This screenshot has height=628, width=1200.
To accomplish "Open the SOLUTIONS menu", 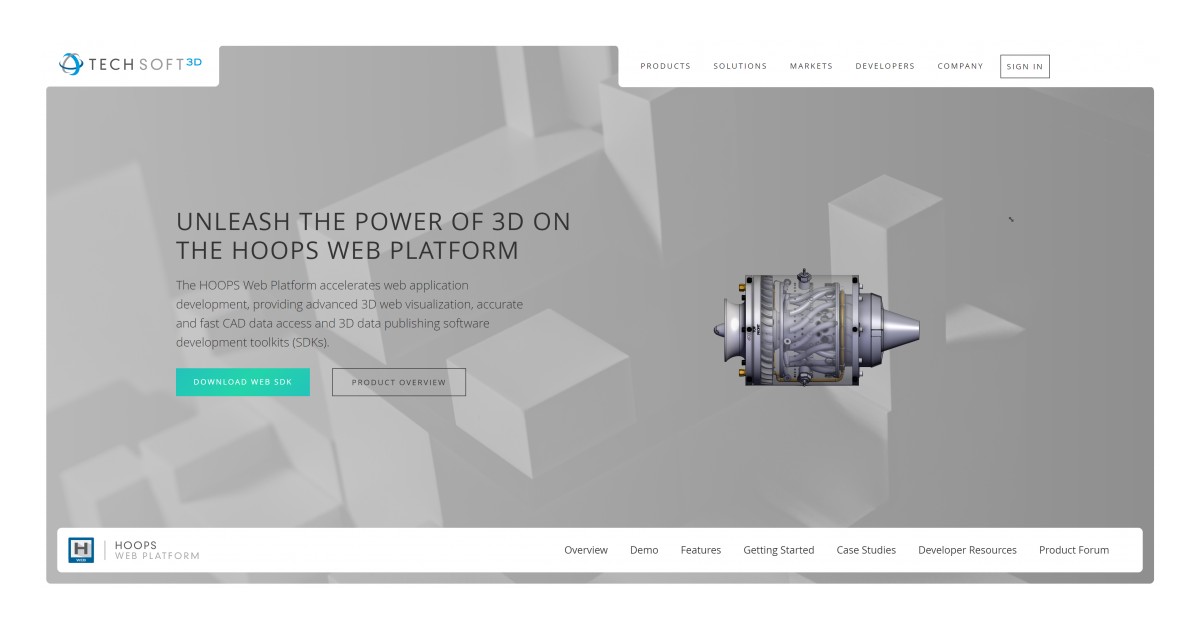I will pyautogui.click(x=740, y=66).
